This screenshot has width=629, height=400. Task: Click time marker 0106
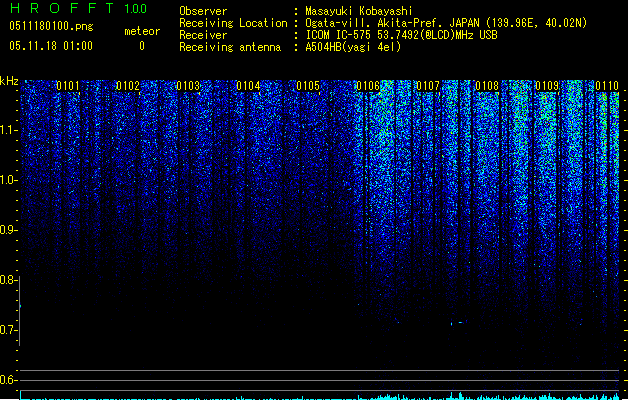[x=368, y=86]
